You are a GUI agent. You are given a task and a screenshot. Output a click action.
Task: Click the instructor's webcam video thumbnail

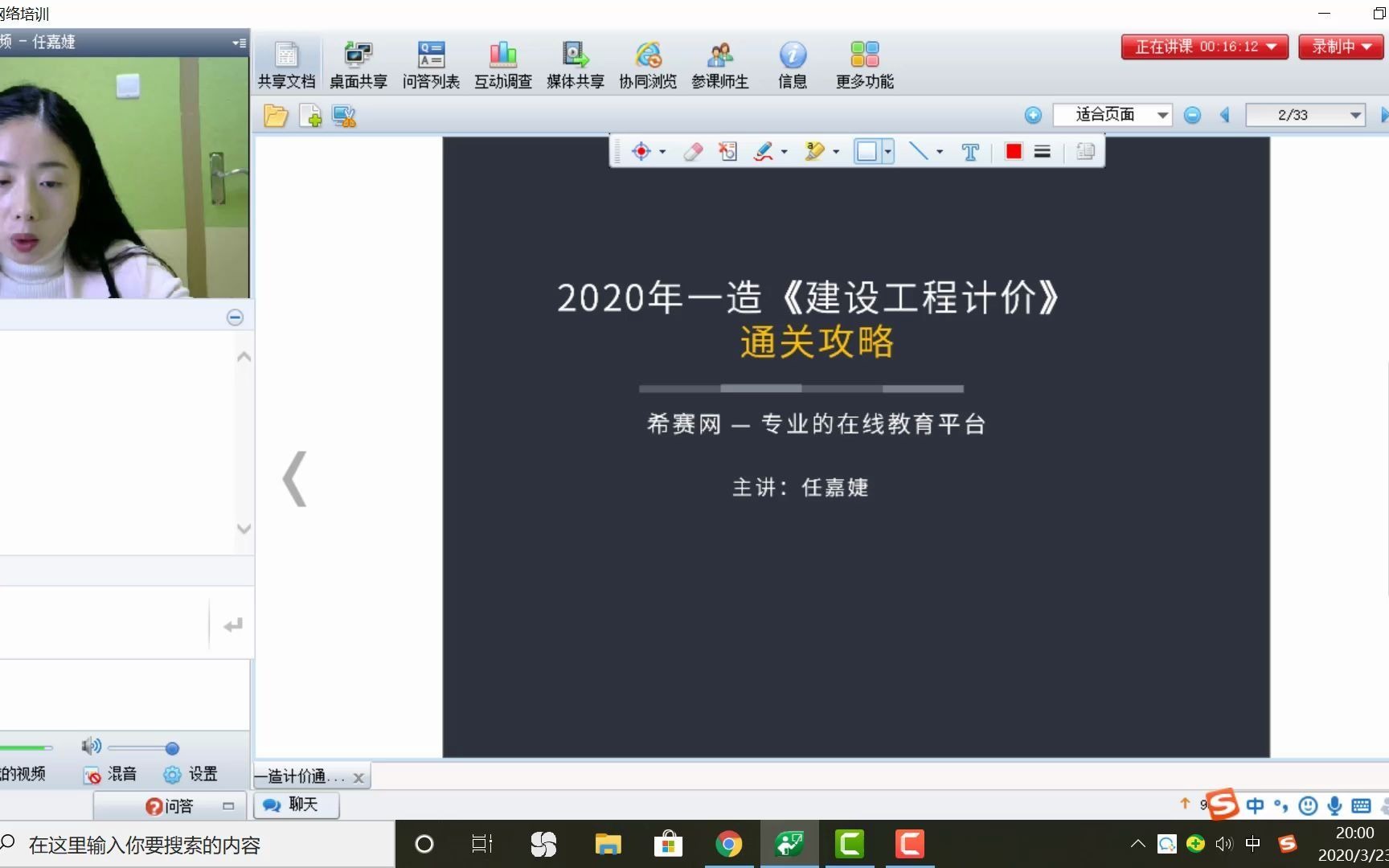[x=125, y=178]
